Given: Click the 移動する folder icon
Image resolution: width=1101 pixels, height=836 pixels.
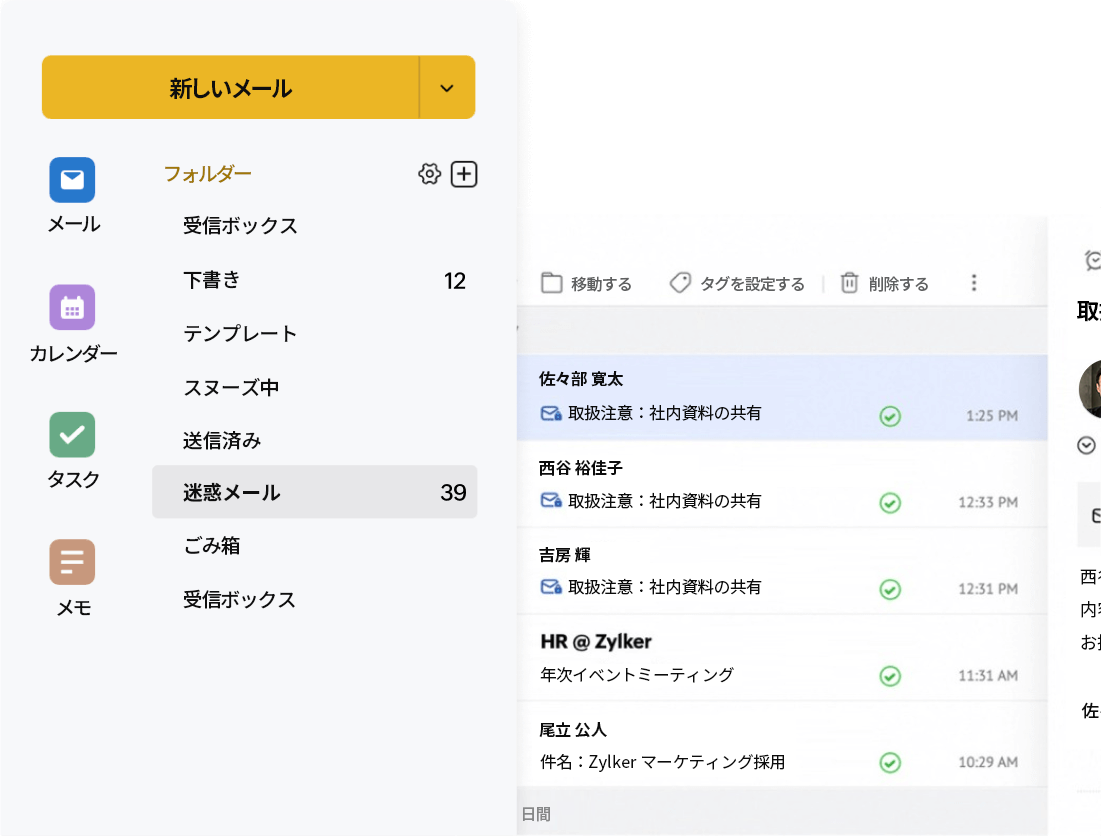Looking at the screenshot, I should tap(551, 283).
